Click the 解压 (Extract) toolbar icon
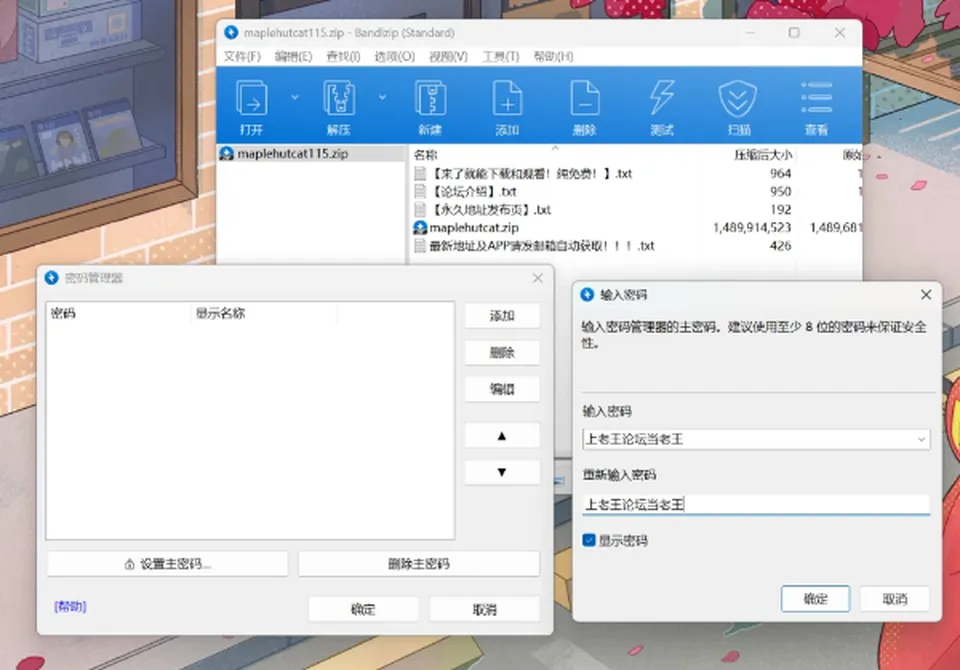The width and height of the screenshot is (960, 670). pos(339,107)
